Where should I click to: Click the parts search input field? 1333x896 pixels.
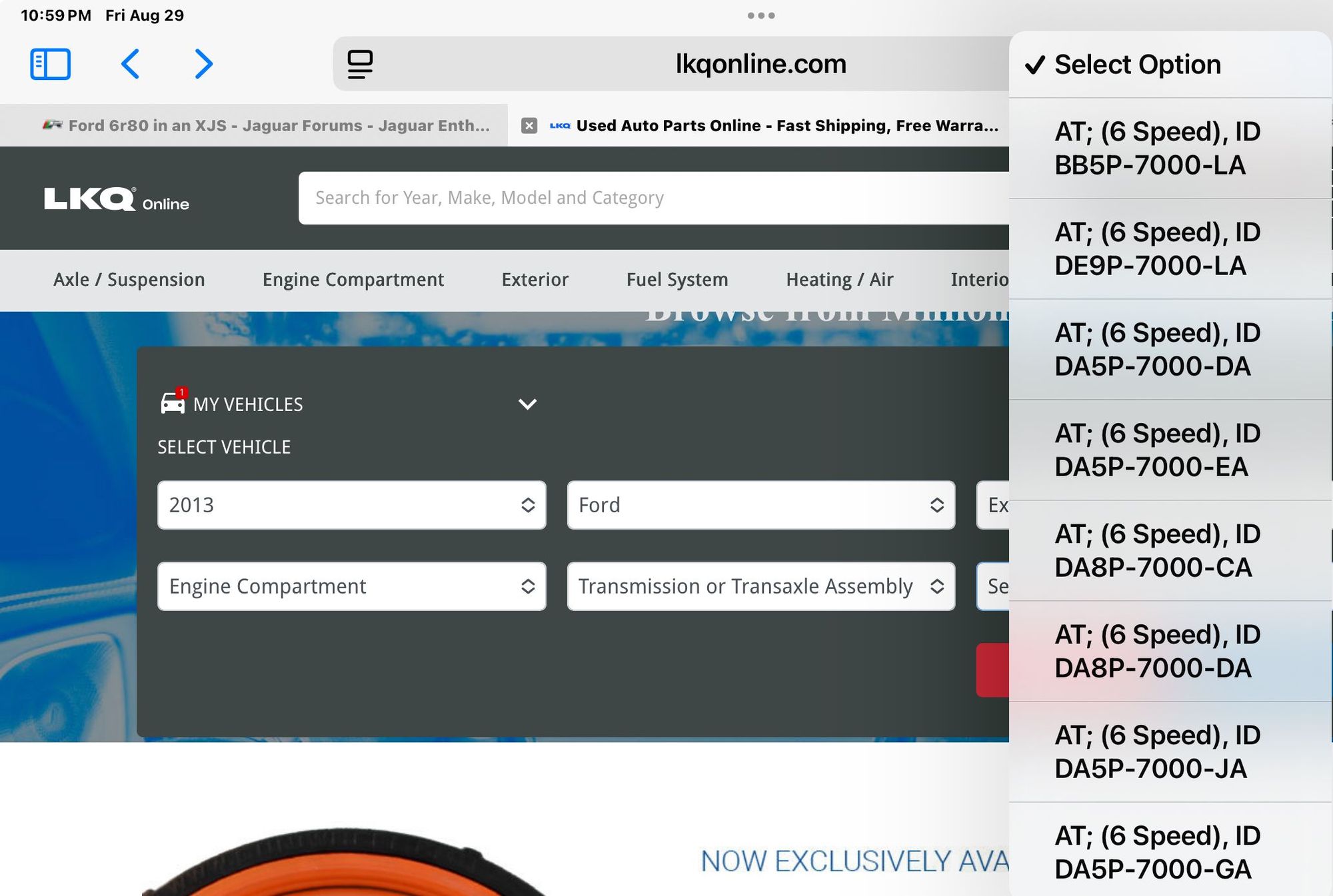tap(653, 198)
